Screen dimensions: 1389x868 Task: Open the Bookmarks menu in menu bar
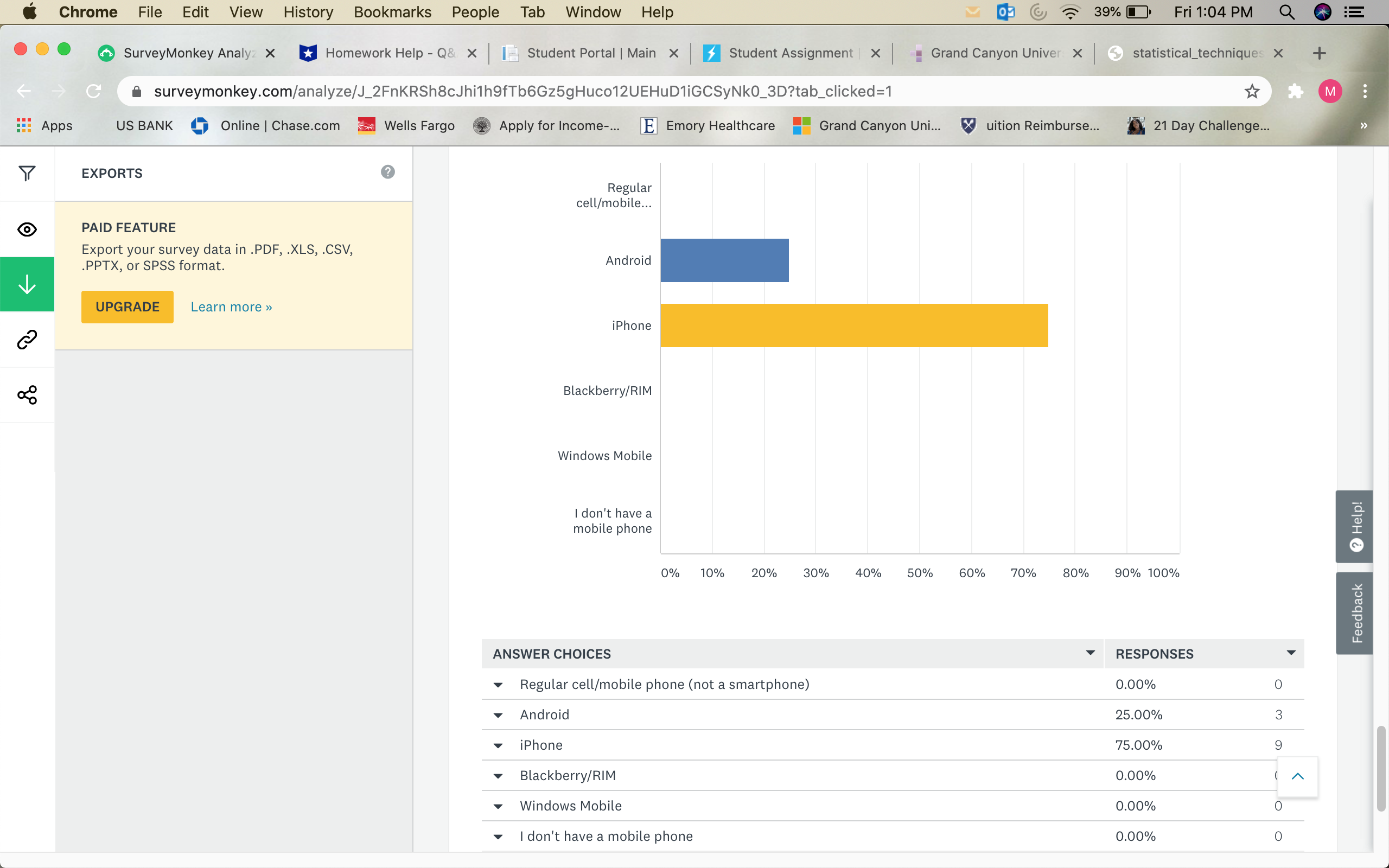pos(392,12)
